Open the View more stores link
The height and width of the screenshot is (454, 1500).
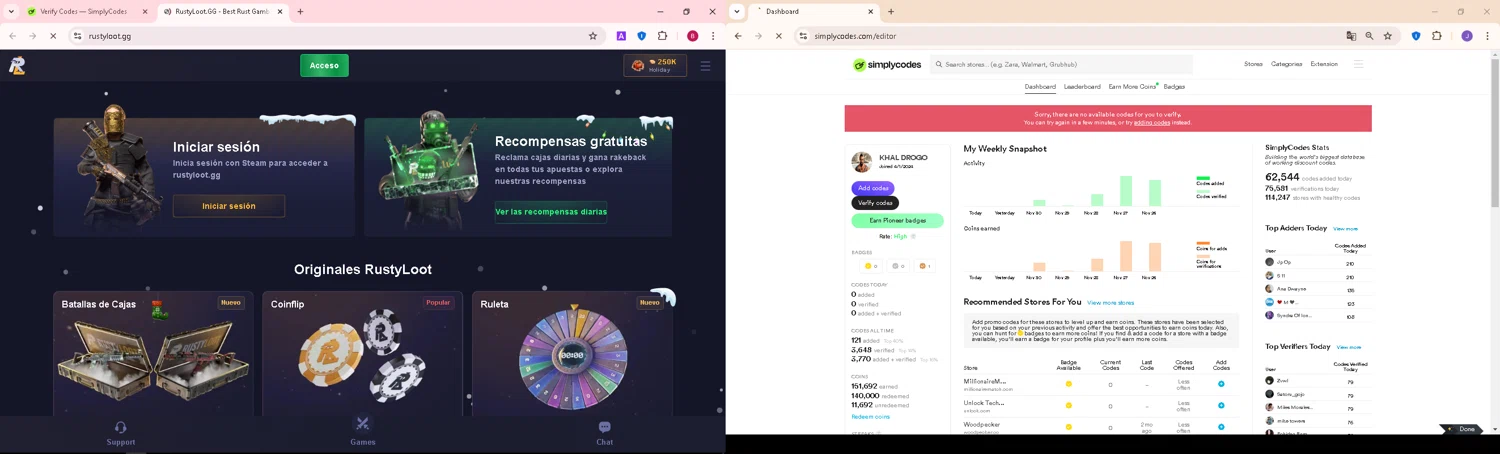click(x=1110, y=303)
